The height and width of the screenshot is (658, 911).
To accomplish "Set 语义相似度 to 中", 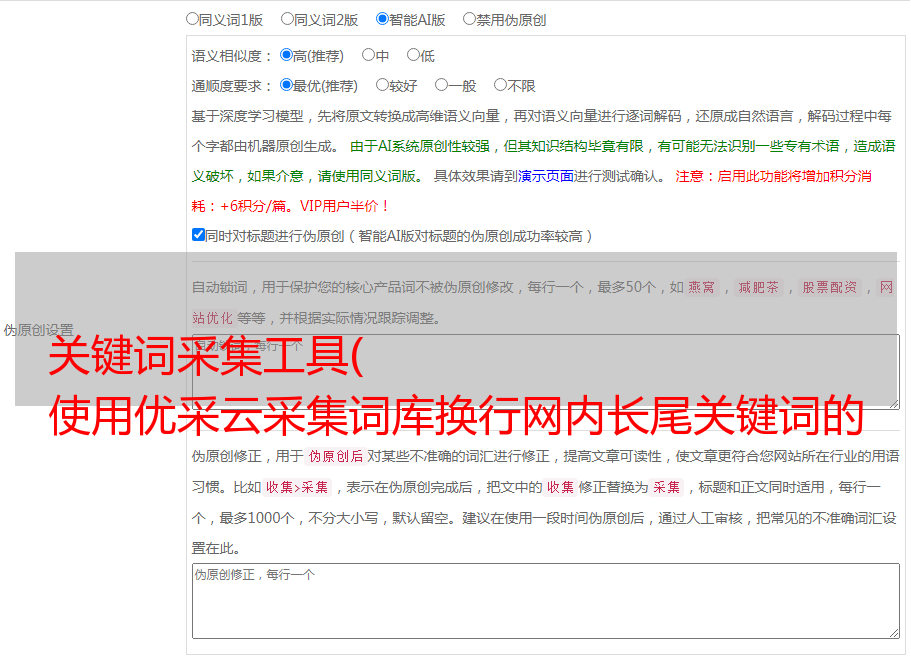I will point(368,55).
